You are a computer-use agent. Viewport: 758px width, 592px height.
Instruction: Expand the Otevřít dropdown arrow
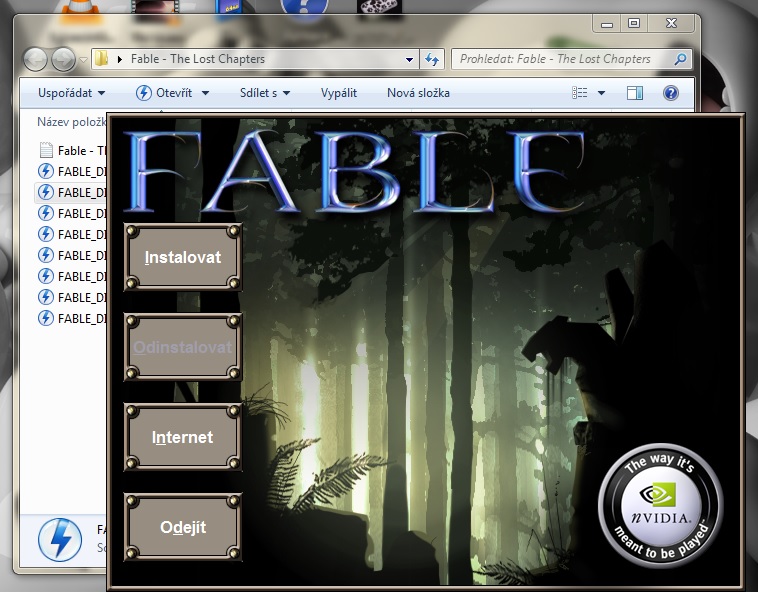205,93
